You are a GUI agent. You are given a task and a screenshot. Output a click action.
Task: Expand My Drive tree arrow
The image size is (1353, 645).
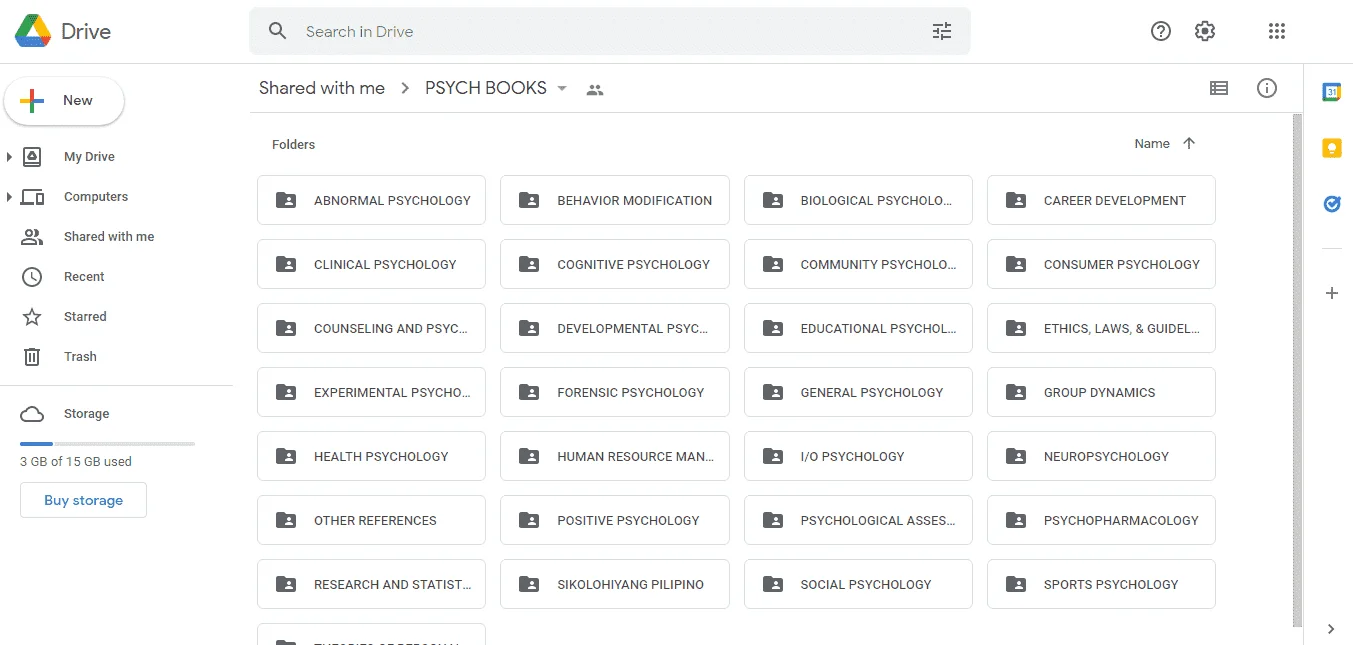[x=9, y=157]
